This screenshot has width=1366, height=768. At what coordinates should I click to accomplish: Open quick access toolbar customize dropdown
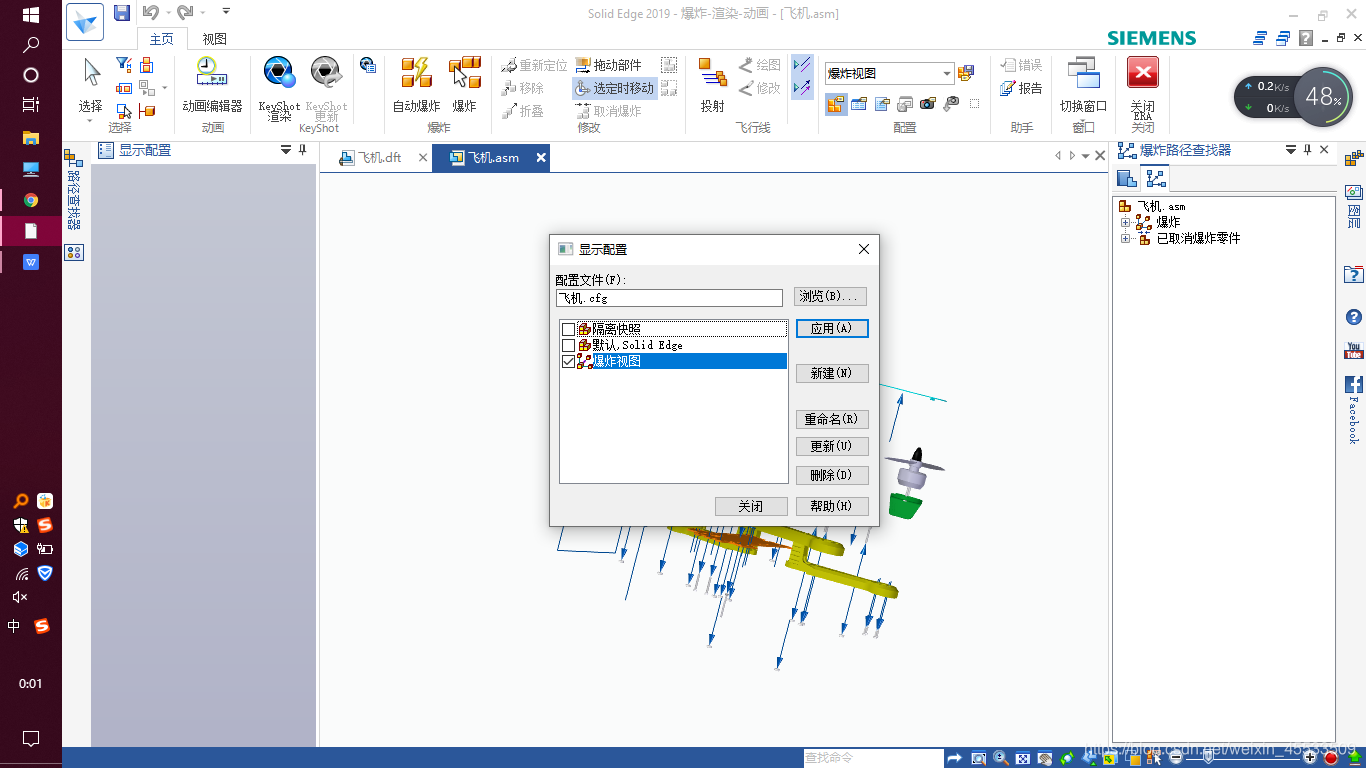coord(226,12)
